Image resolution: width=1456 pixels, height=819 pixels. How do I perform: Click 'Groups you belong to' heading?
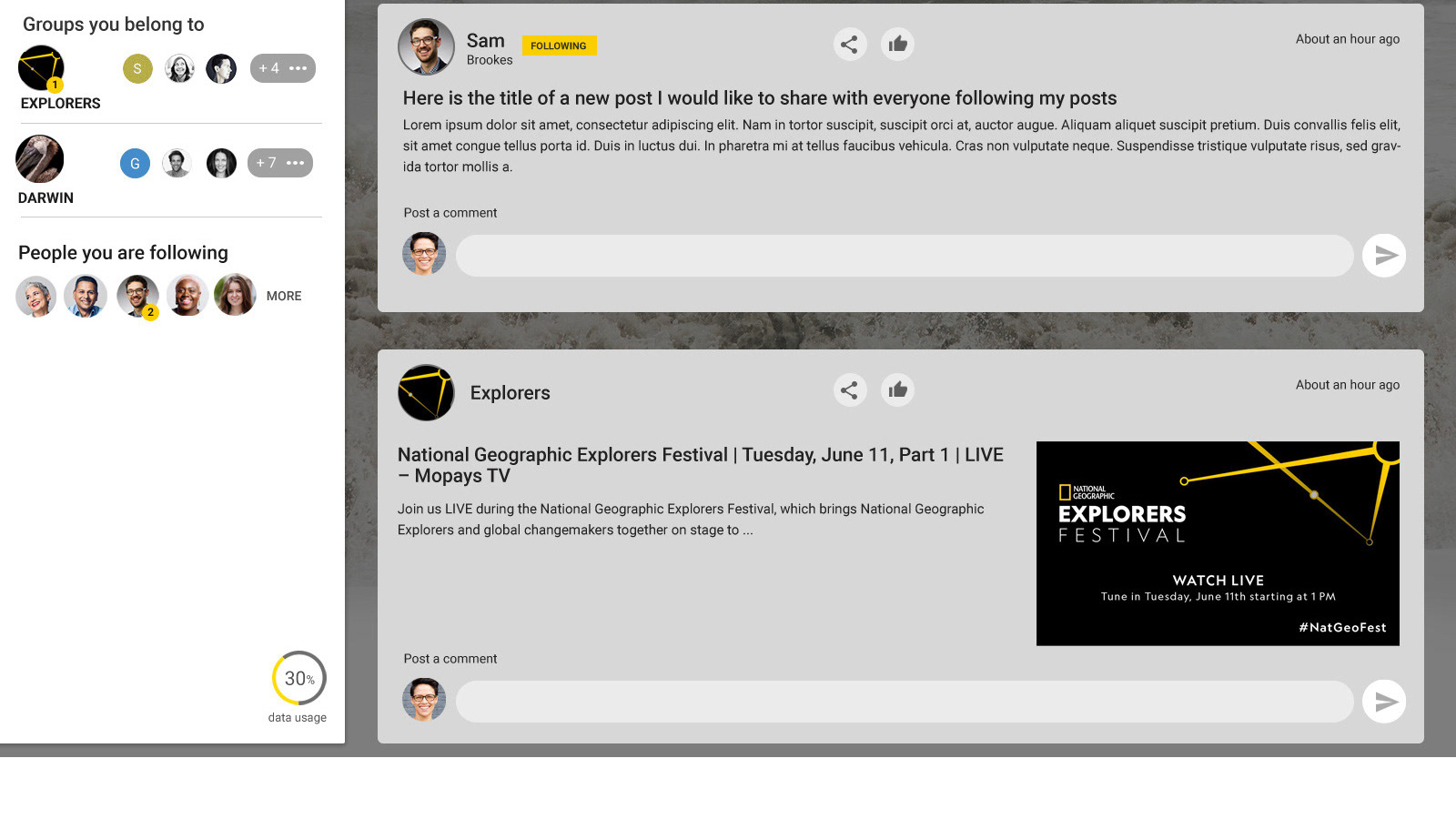114,25
